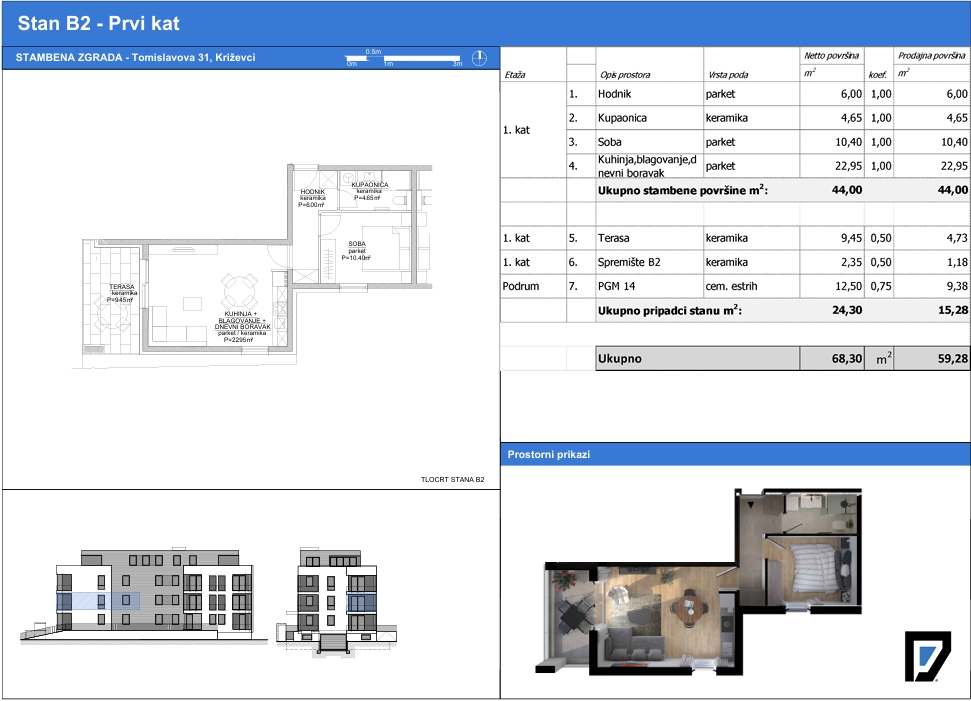
Task: Click the bed symbol in Soba room
Action: (393, 248)
